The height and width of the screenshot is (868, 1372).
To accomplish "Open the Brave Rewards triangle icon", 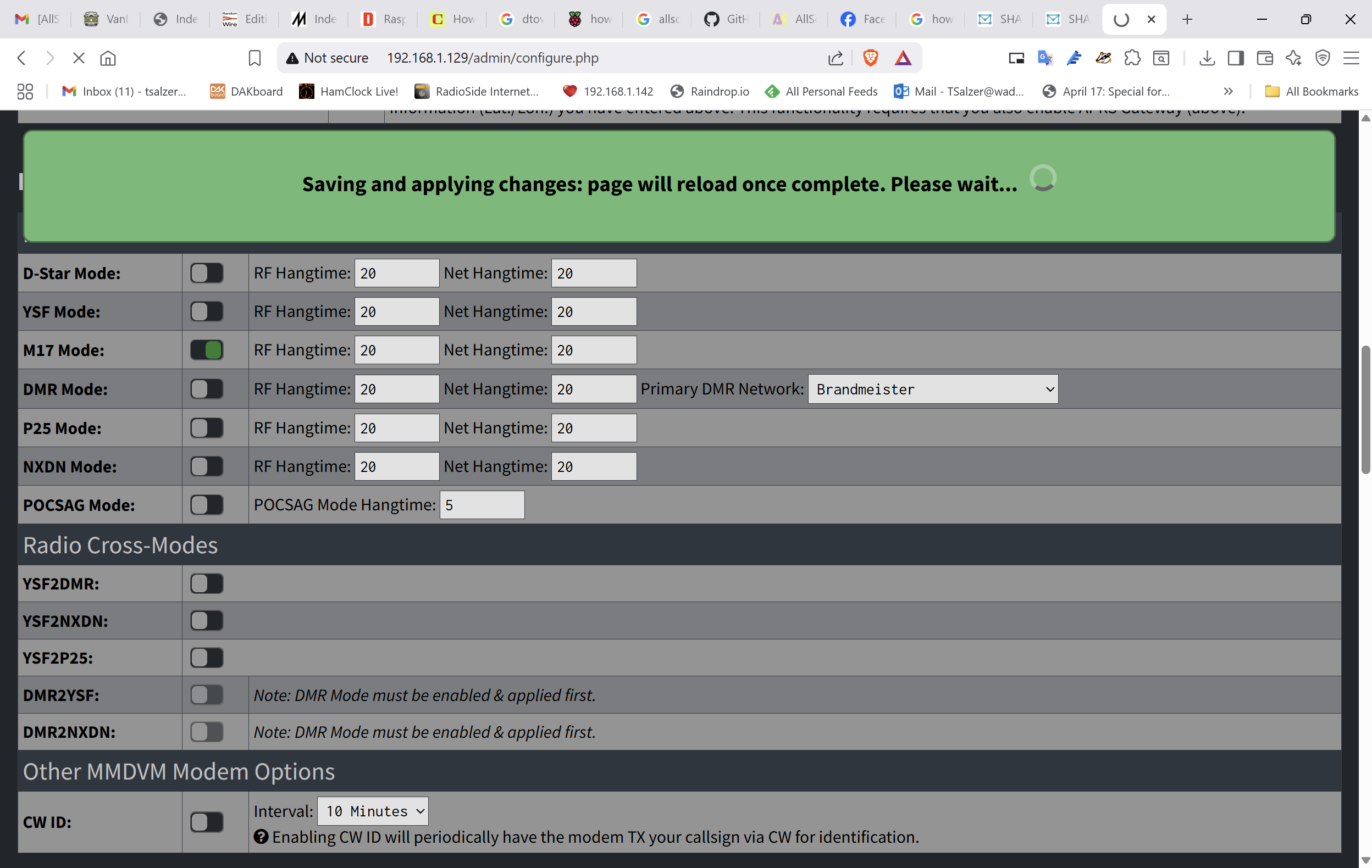I will [903, 58].
